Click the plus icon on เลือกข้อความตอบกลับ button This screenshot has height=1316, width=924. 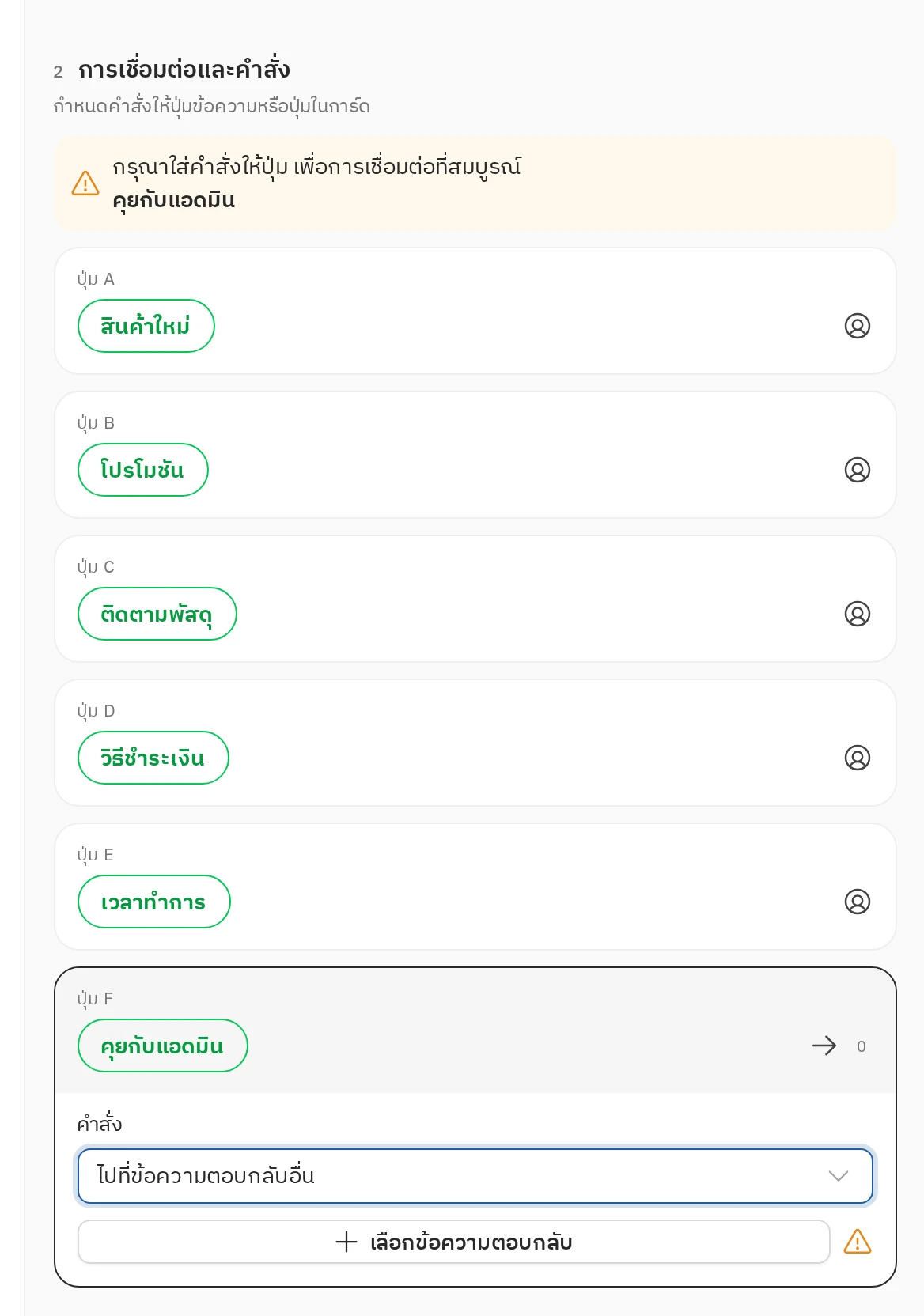(346, 1242)
